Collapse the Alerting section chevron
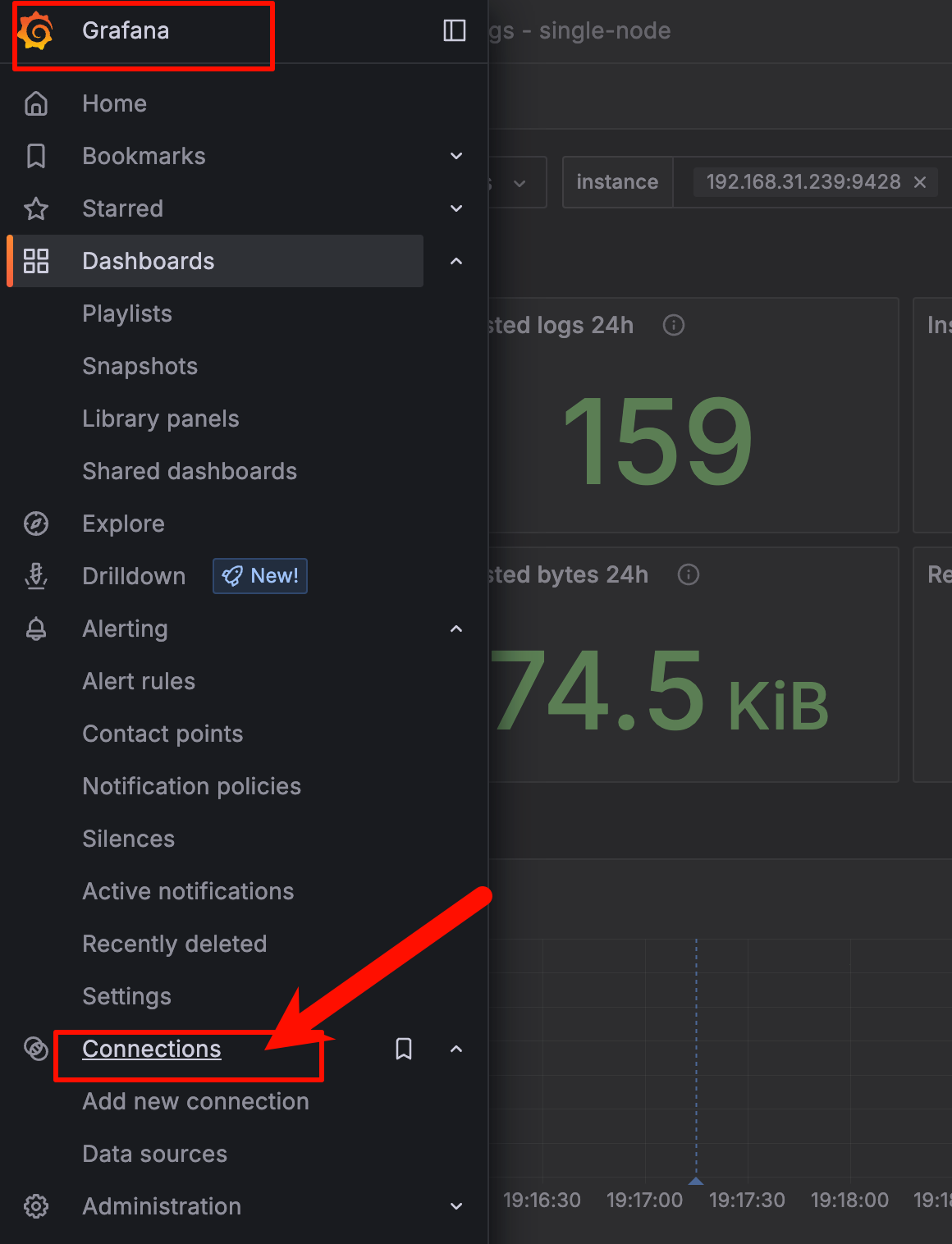The height and width of the screenshot is (1244, 952). [456, 629]
